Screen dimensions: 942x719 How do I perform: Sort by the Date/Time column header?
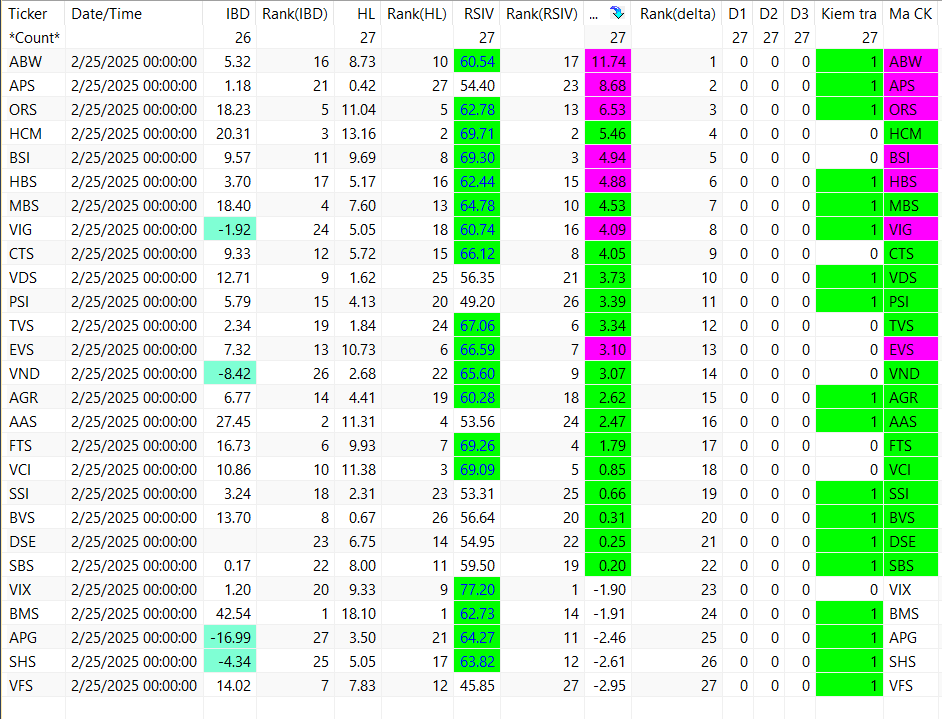click(106, 14)
